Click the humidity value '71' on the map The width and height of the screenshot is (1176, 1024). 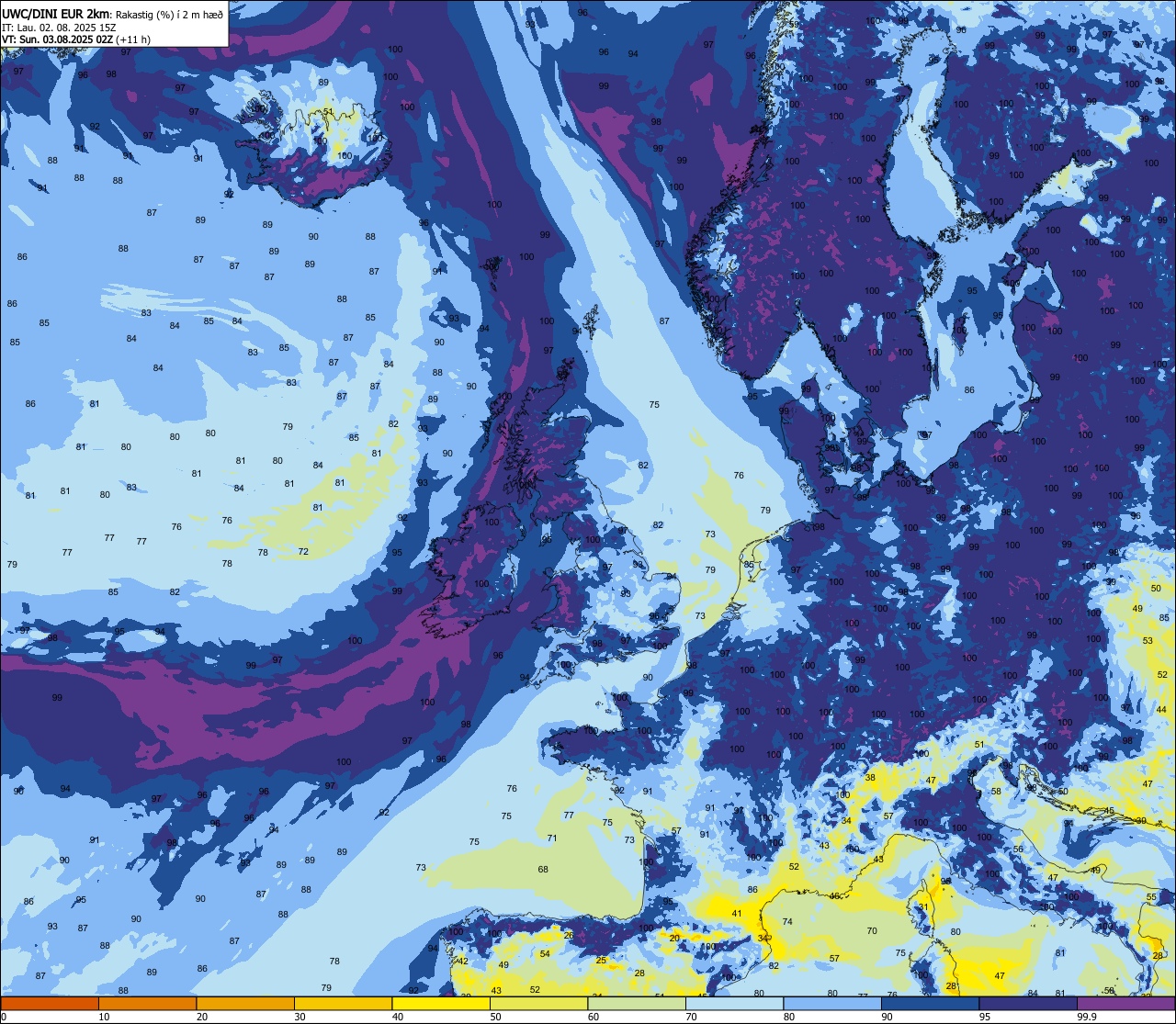point(552,838)
